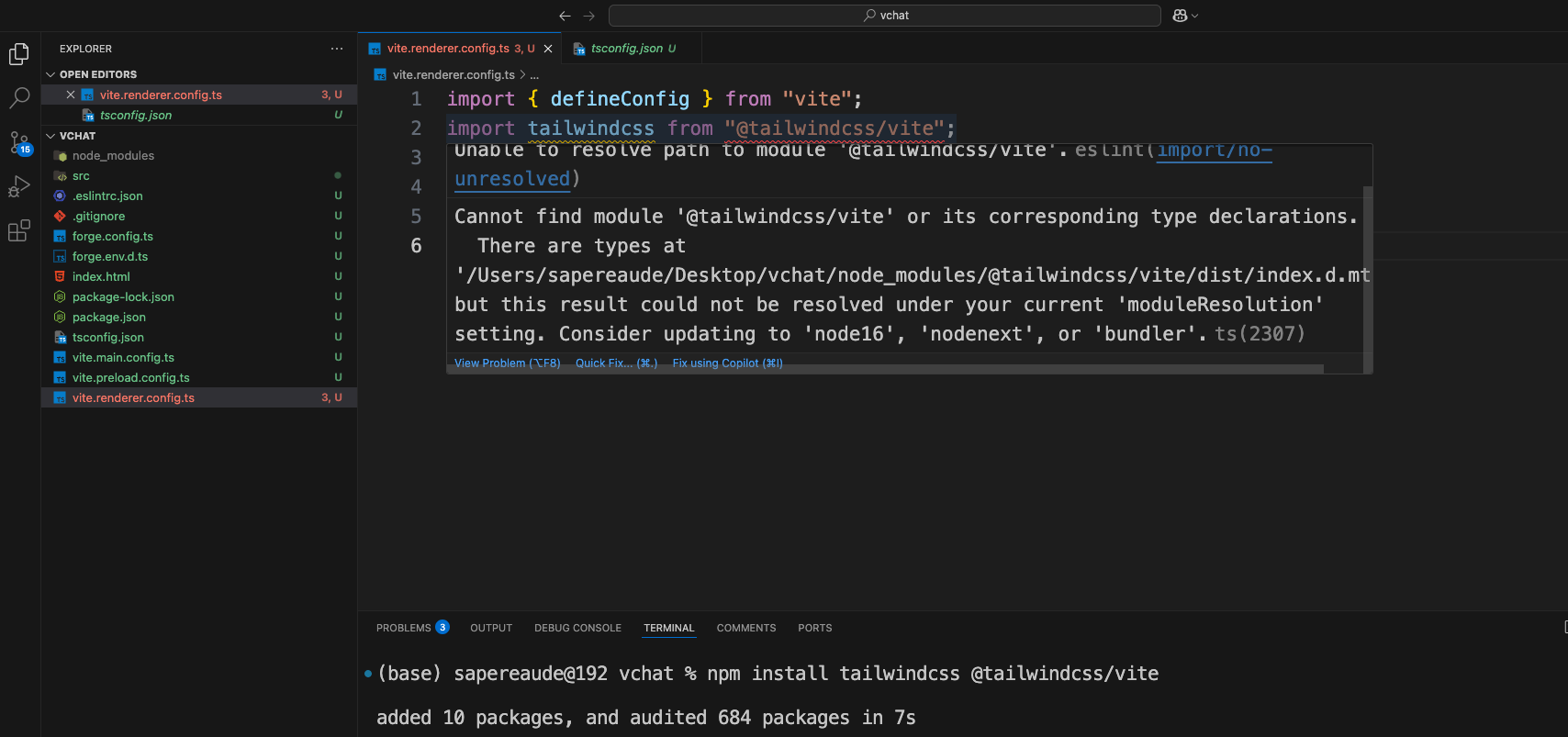Collapse the Open Editors section
This screenshot has width=1568, height=737.
tap(51, 74)
